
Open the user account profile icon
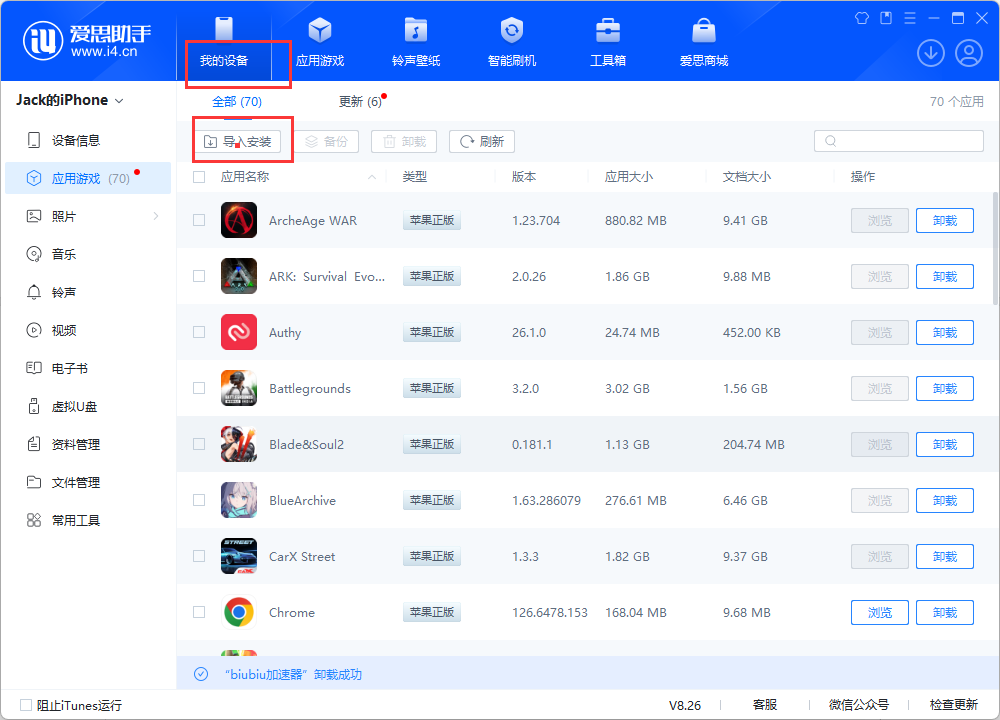pos(969,53)
